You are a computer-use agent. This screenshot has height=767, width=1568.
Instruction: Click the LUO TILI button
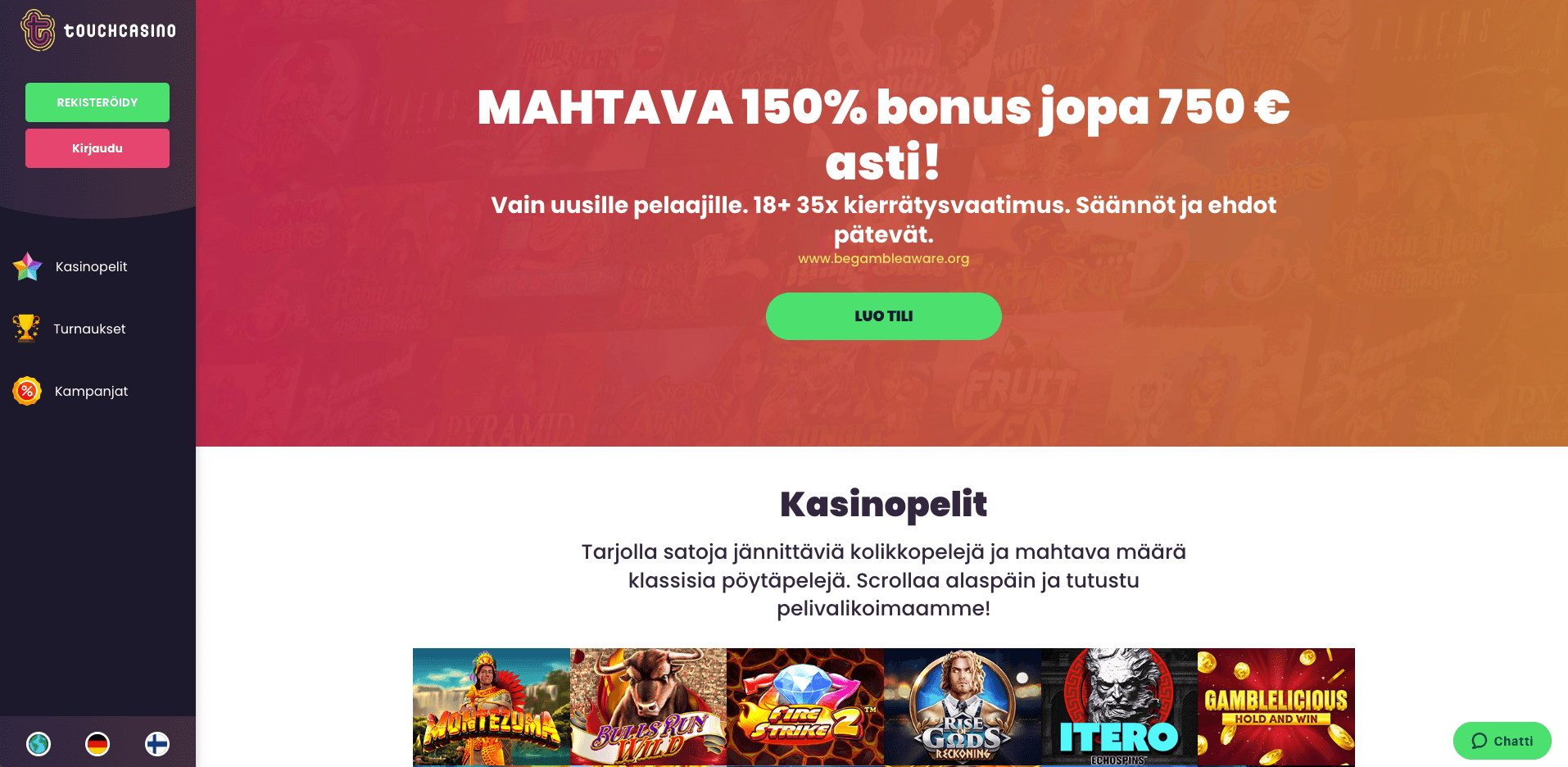tap(883, 316)
